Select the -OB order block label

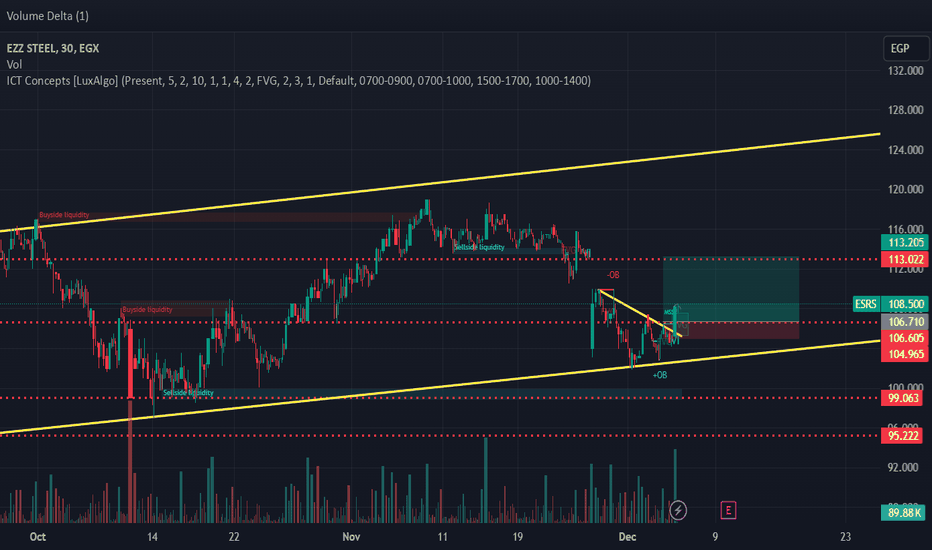[613, 275]
